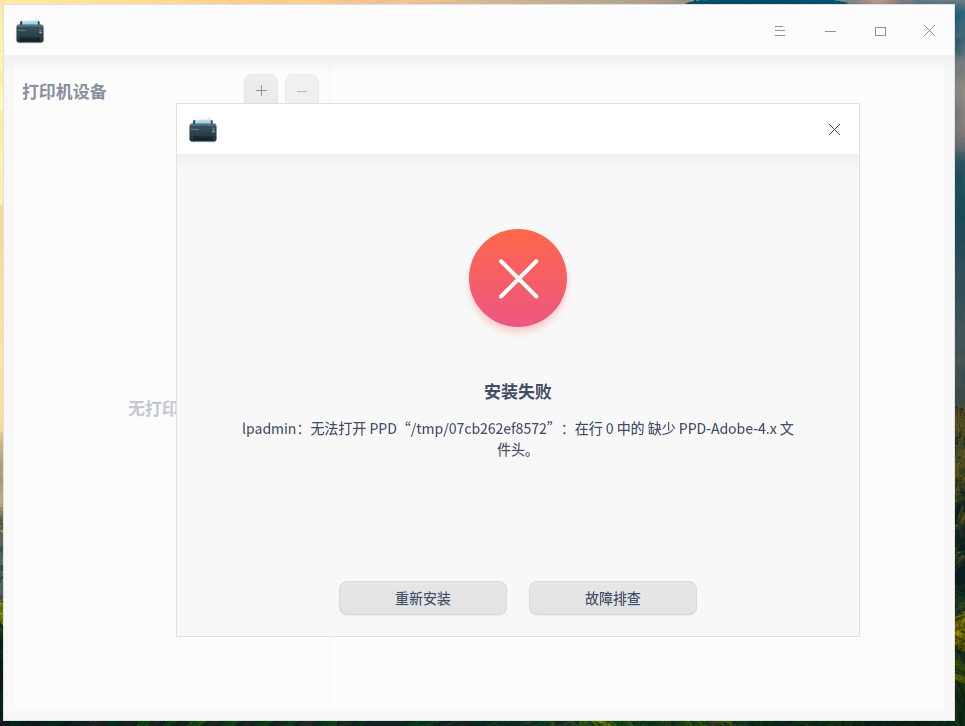Viewport: 965px width, 726px height.
Task: Click the 打印机设备 heading
Action: [64, 92]
